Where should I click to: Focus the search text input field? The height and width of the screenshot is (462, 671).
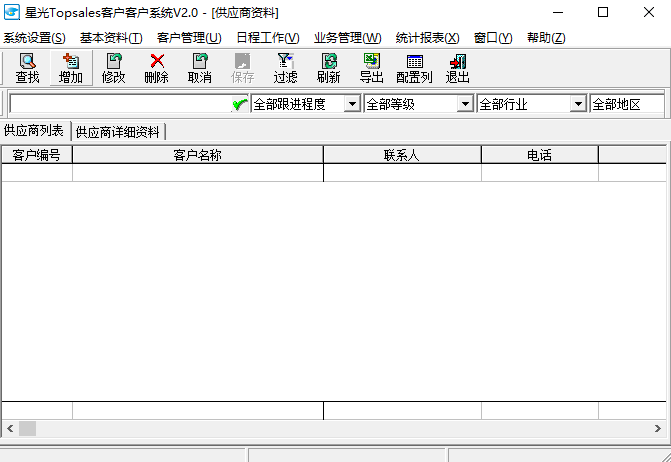121,104
